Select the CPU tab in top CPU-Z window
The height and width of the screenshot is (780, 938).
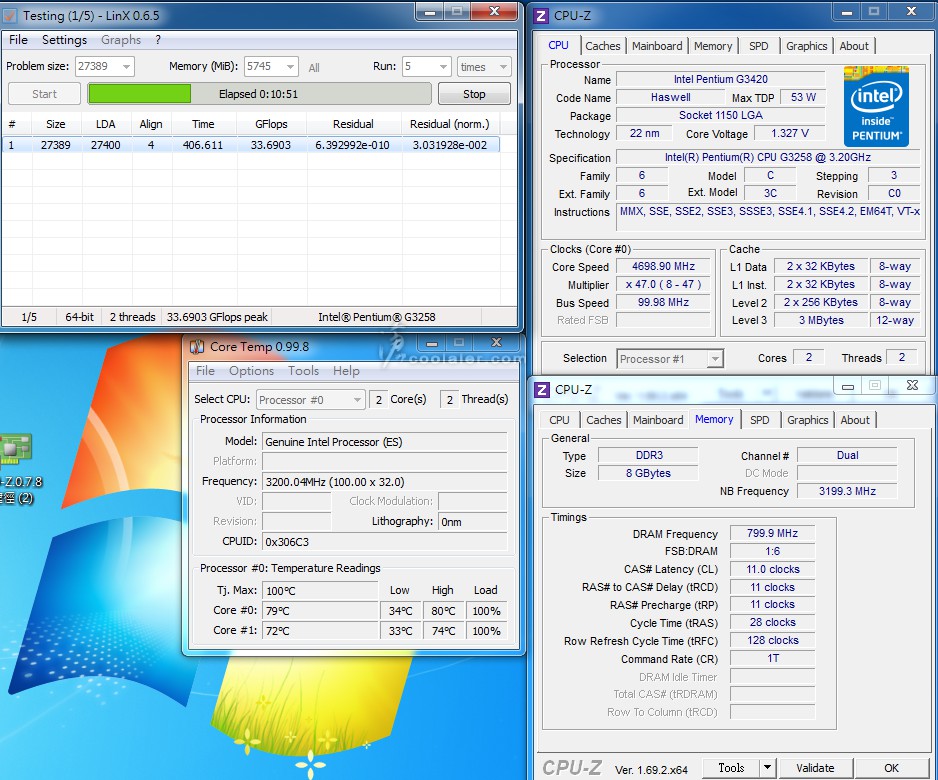coord(558,45)
